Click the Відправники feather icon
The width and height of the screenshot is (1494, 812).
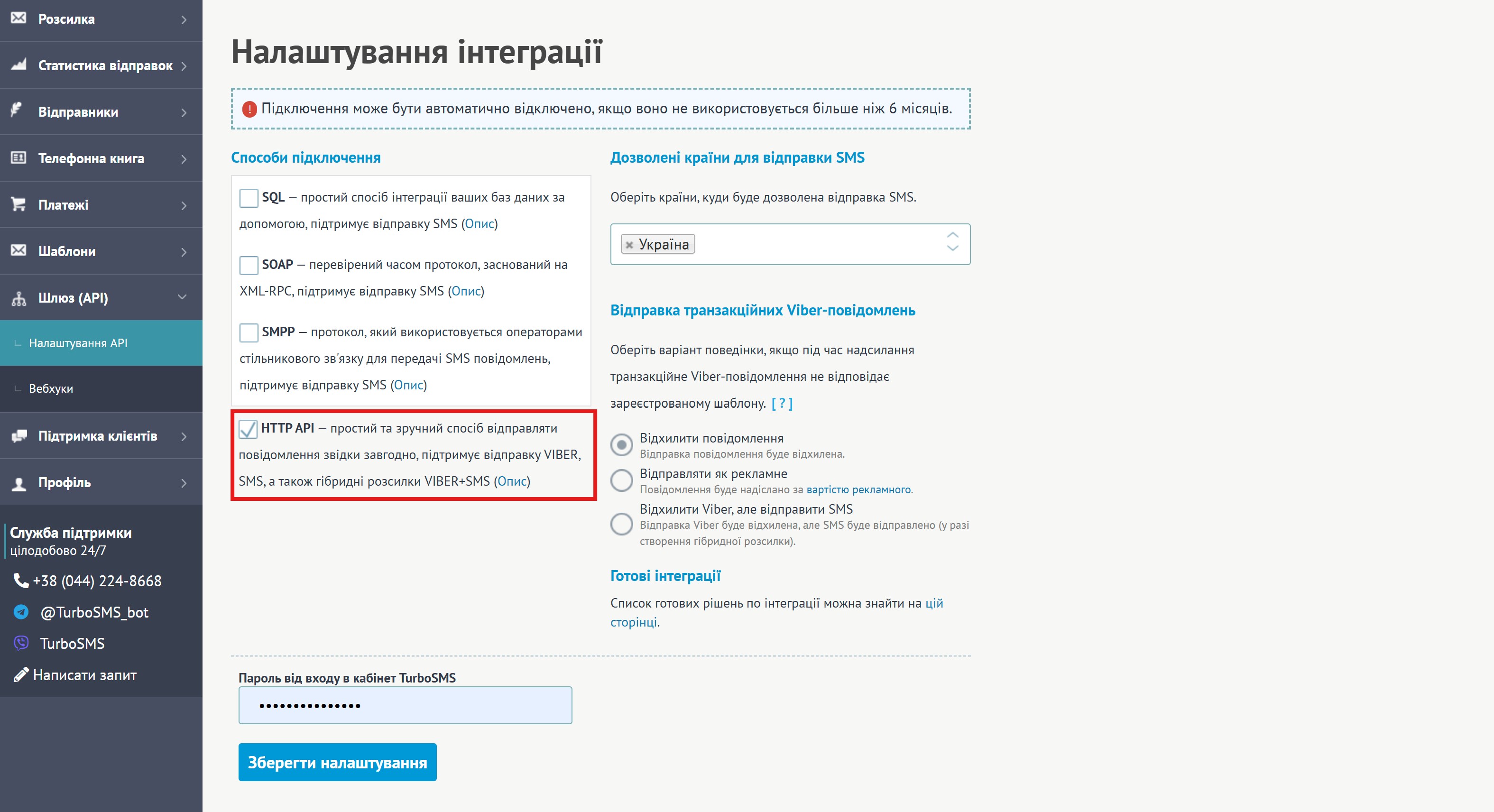[18, 111]
